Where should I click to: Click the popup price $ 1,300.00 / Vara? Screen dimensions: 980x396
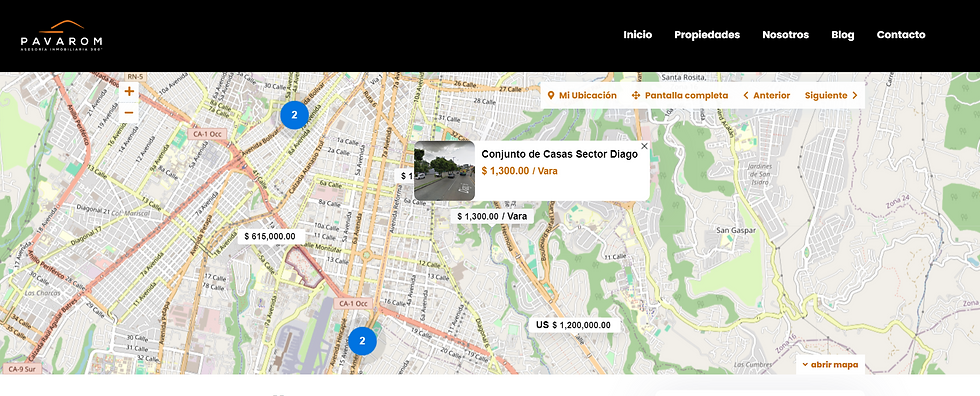point(519,171)
